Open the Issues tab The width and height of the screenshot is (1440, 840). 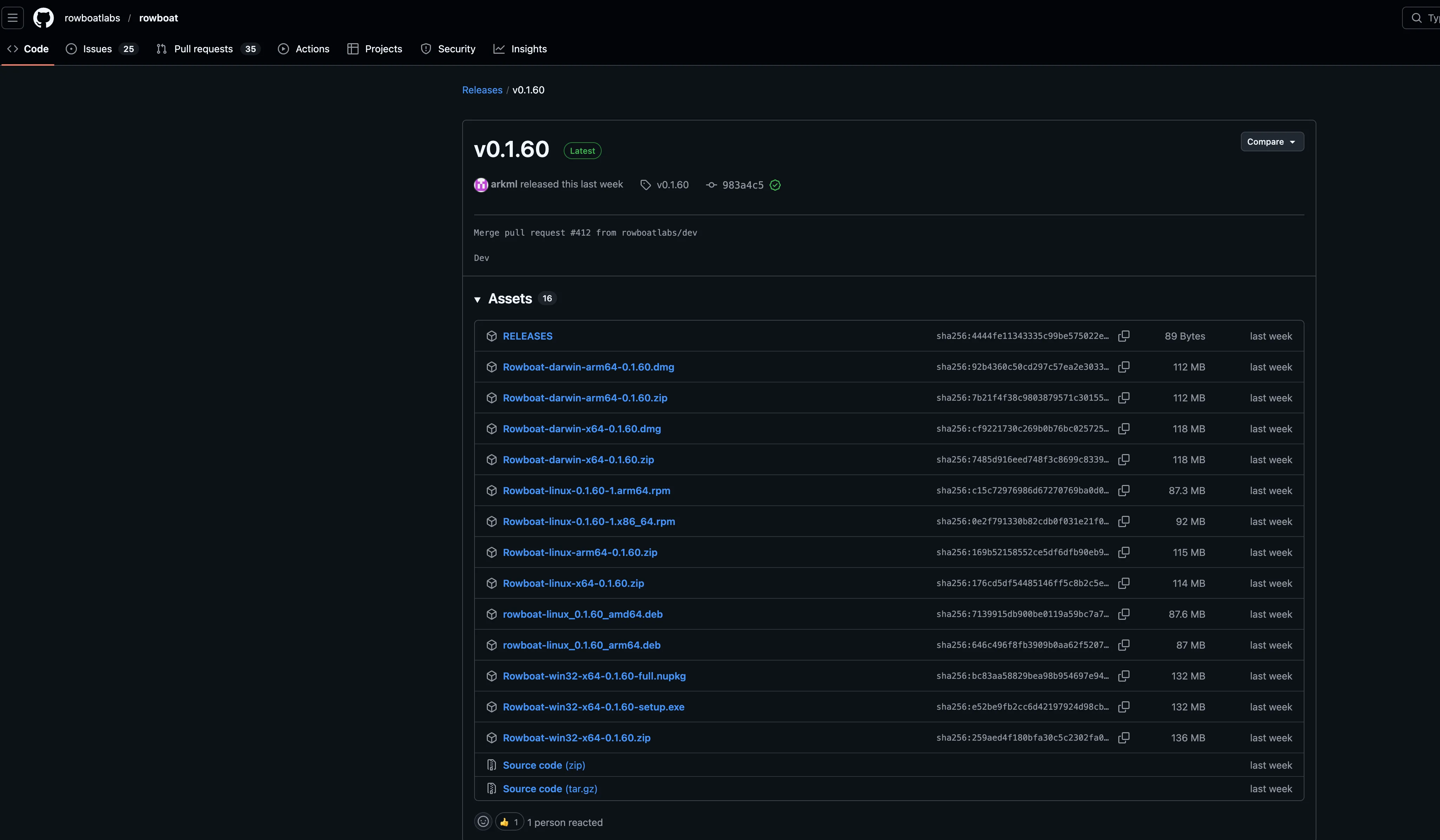coord(97,49)
